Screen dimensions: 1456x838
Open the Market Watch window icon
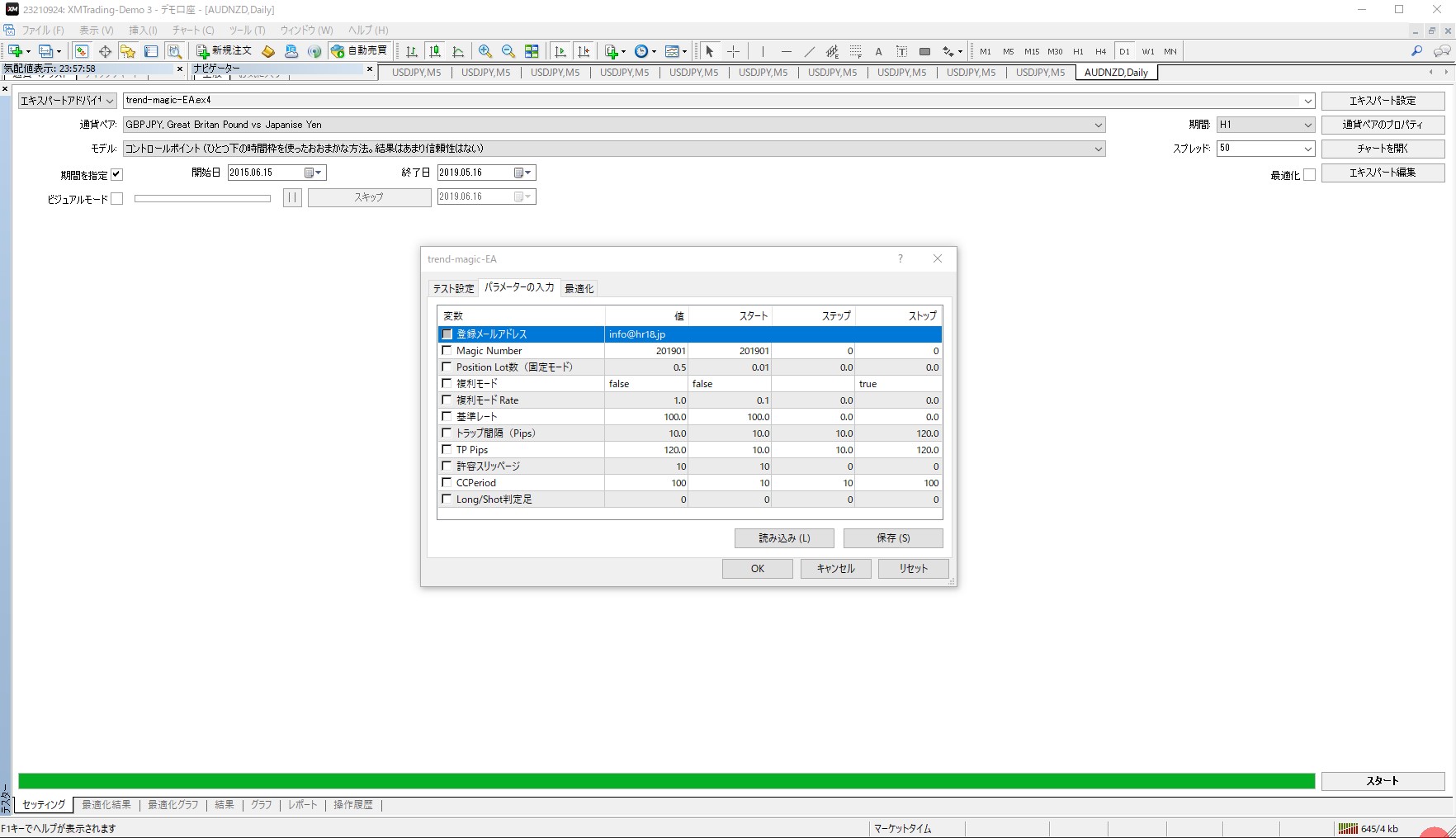coord(81,51)
